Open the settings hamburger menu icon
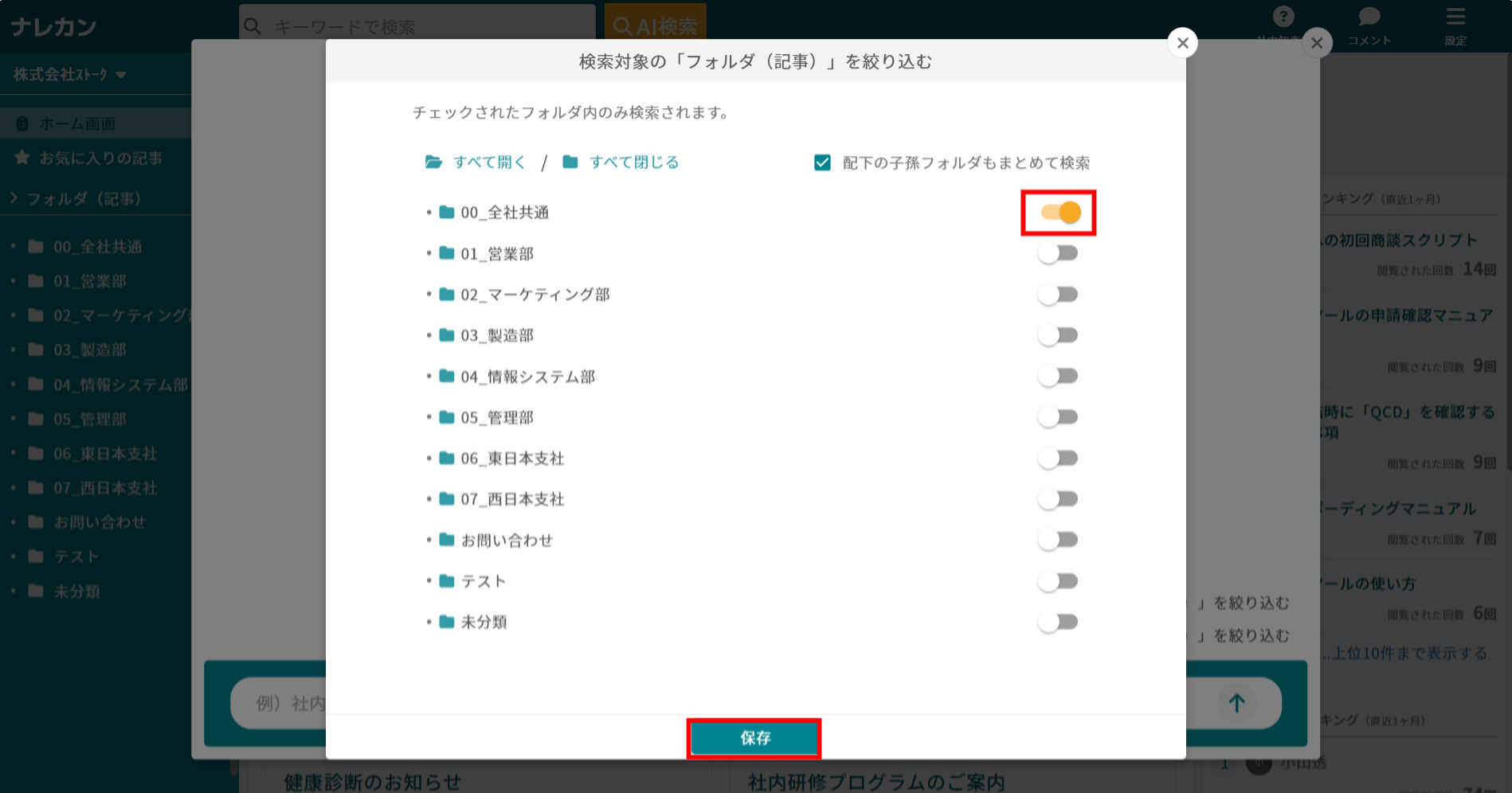The image size is (1512, 793). [1455, 17]
